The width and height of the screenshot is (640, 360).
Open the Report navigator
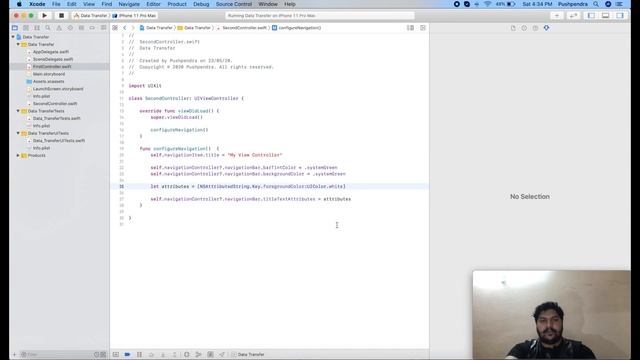click(103, 28)
